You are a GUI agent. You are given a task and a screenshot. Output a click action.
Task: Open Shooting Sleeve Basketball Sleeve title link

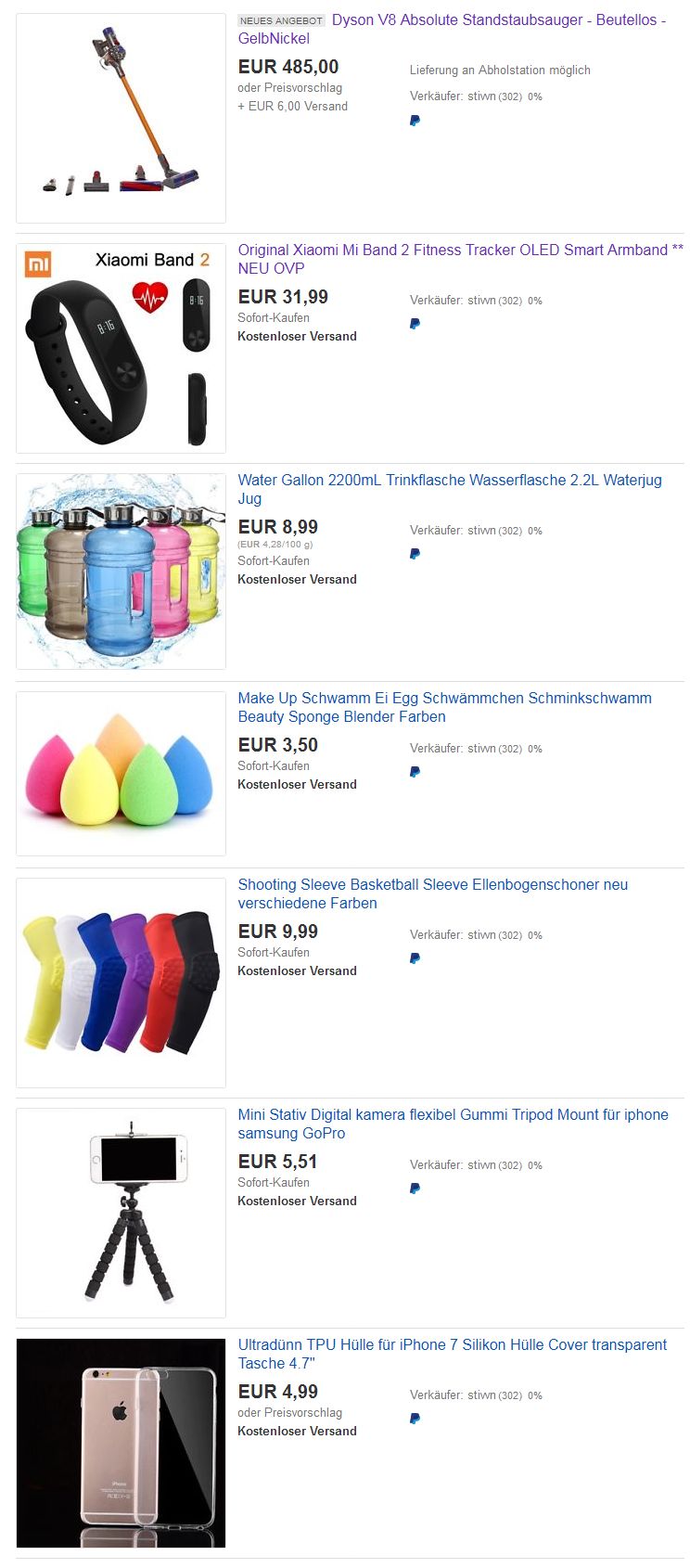(433, 893)
